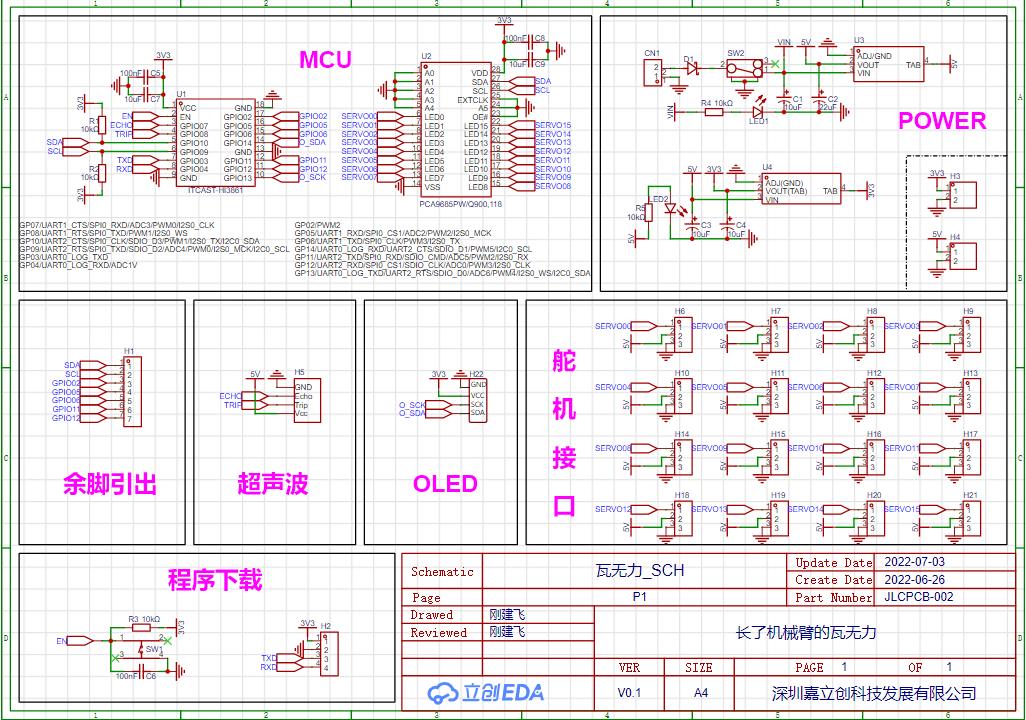This screenshot has height=720, width=1026.
Task: Click the MCU section title
Action: (x=325, y=60)
